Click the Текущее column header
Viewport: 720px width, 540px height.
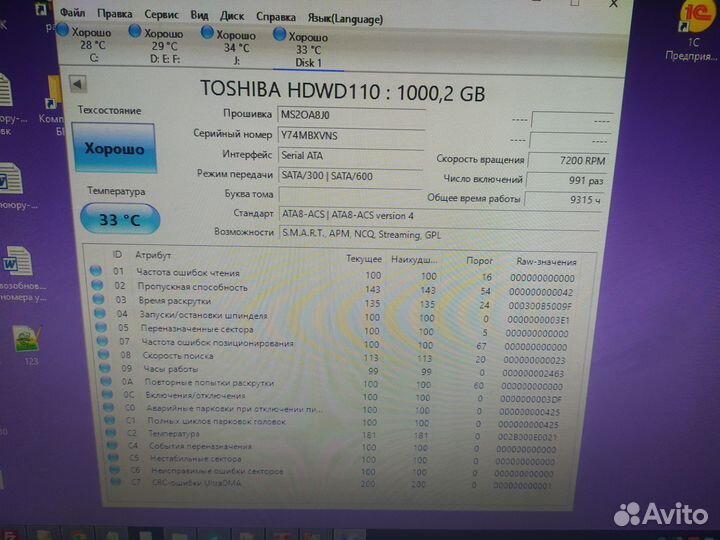click(x=364, y=259)
